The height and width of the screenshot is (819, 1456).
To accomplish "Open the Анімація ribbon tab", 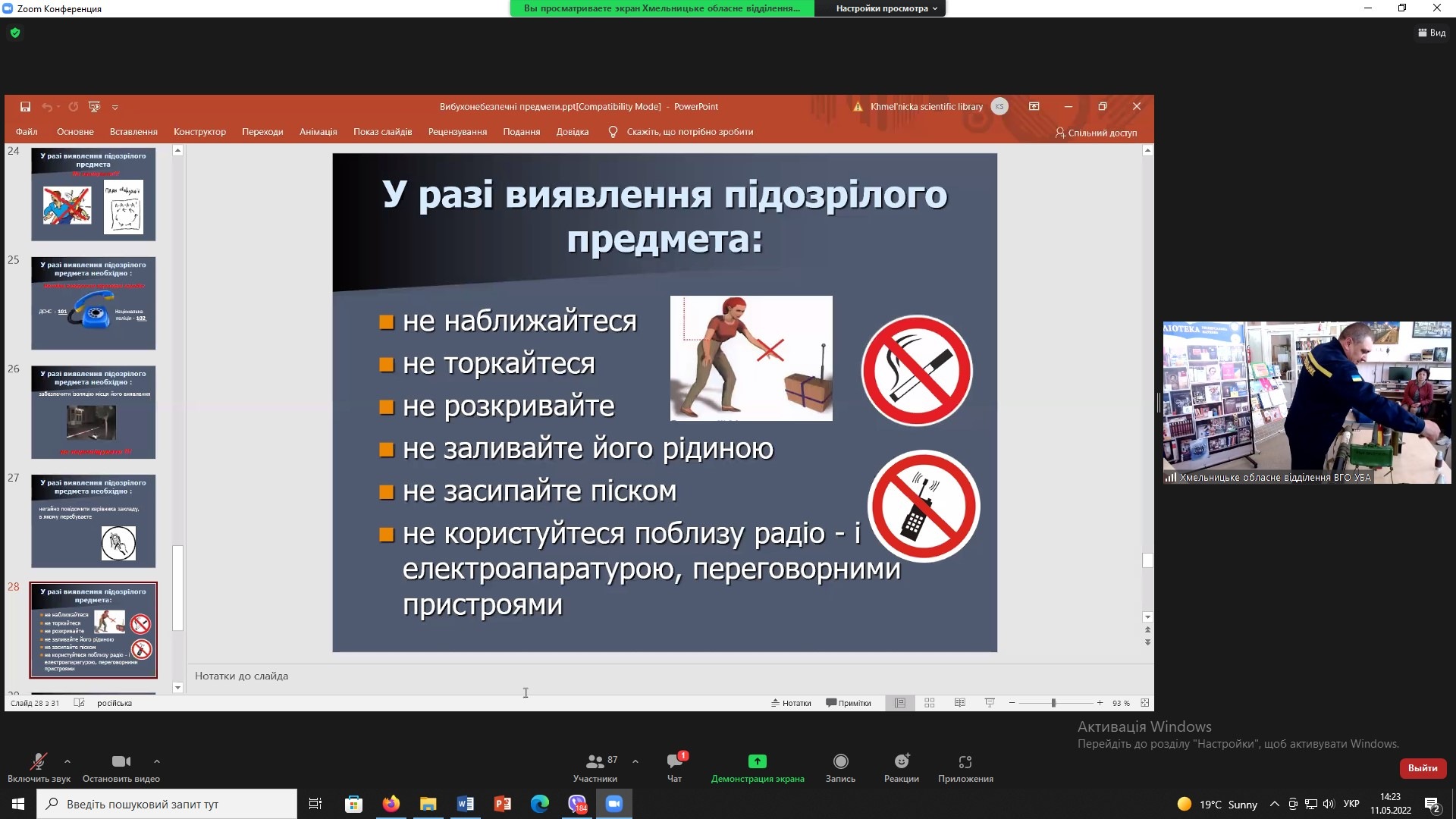I will (x=318, y=132).
